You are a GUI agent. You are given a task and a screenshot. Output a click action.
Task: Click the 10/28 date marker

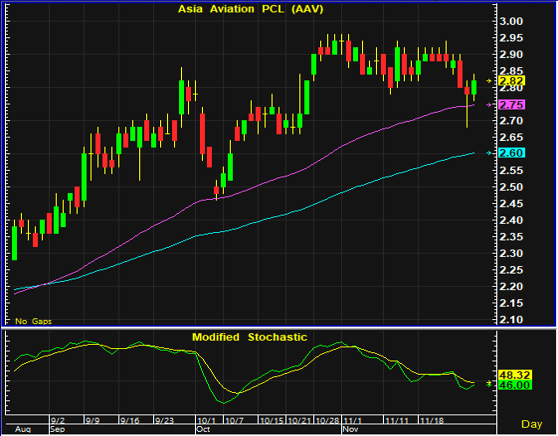point(327,420)
